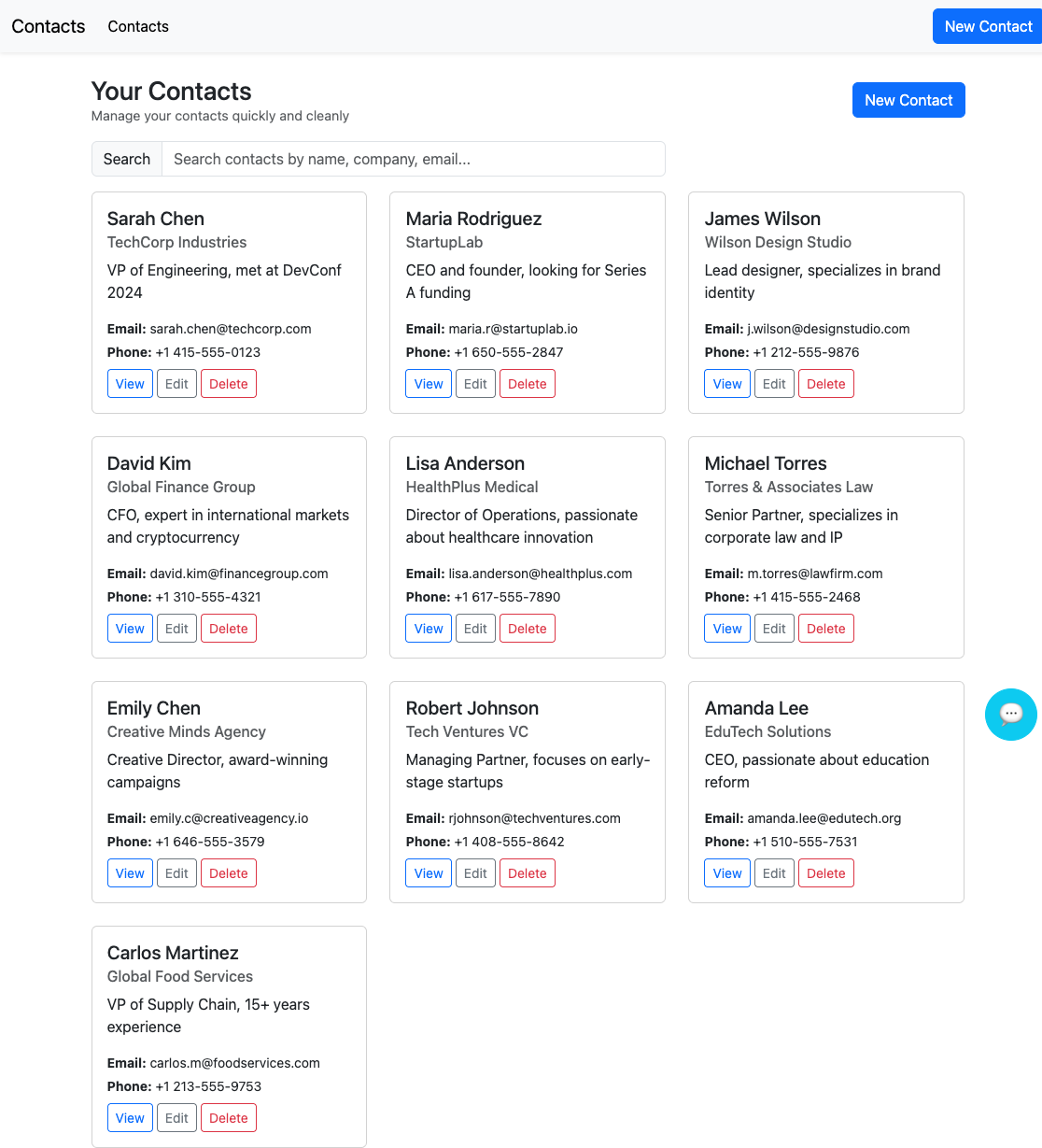Click the Robert Johnson card name
Viewport: 1042px width, 1148px height.
pos(472,708)
